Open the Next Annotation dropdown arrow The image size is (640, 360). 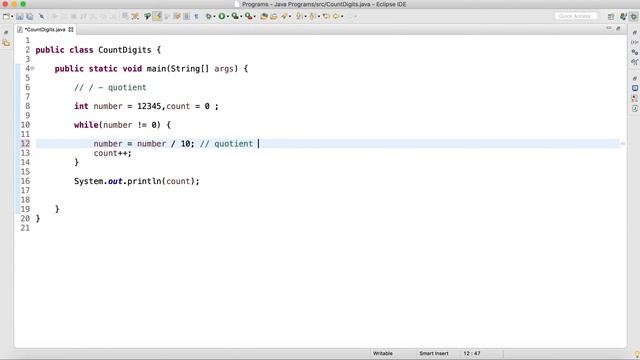(x=305, y=16)
